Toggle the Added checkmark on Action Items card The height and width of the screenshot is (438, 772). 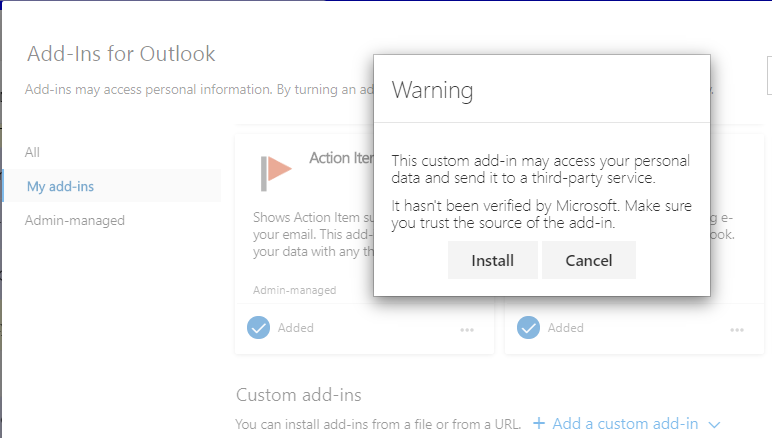click(258, 328)
